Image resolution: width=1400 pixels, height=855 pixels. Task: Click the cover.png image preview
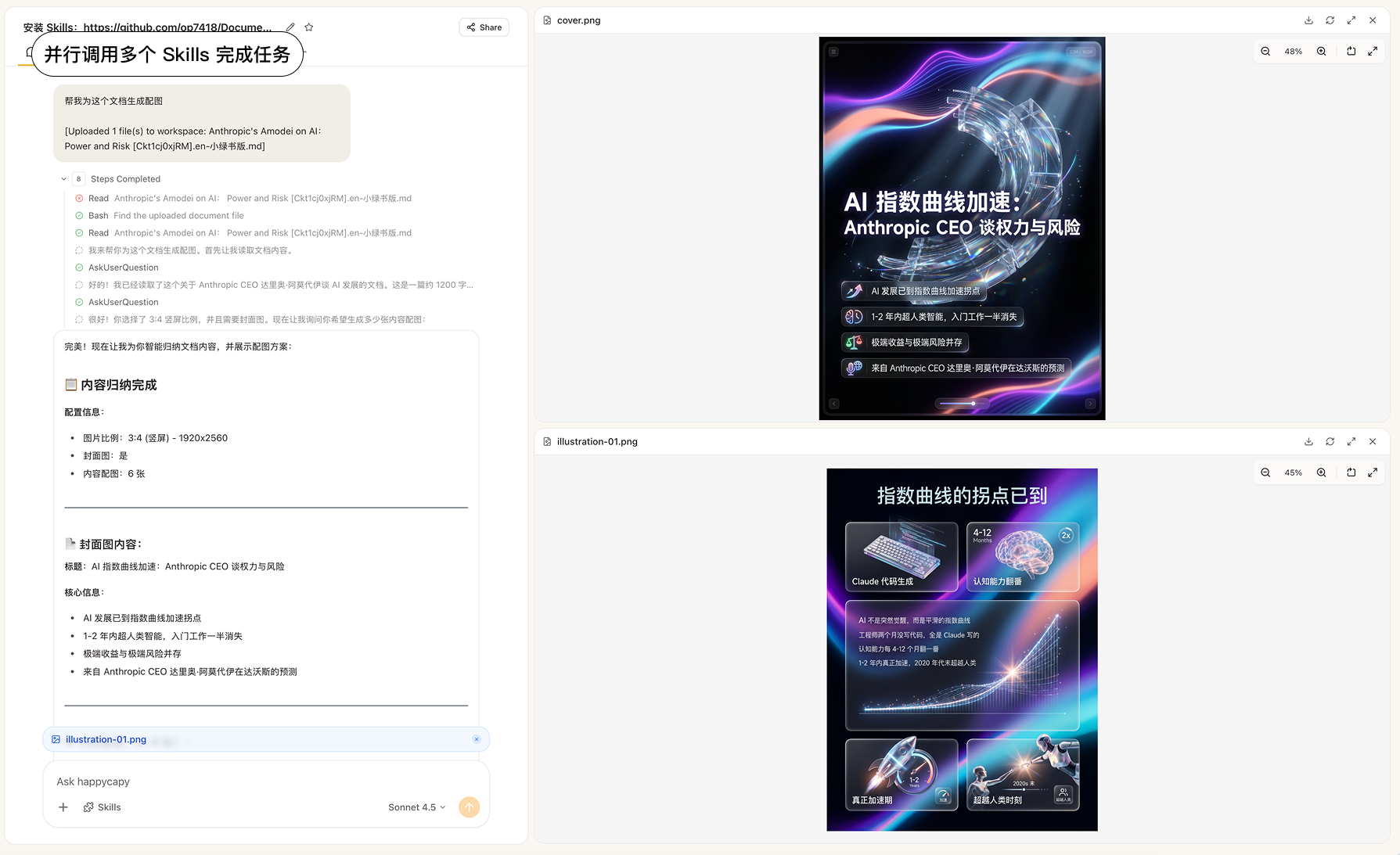tap(962, 228)
